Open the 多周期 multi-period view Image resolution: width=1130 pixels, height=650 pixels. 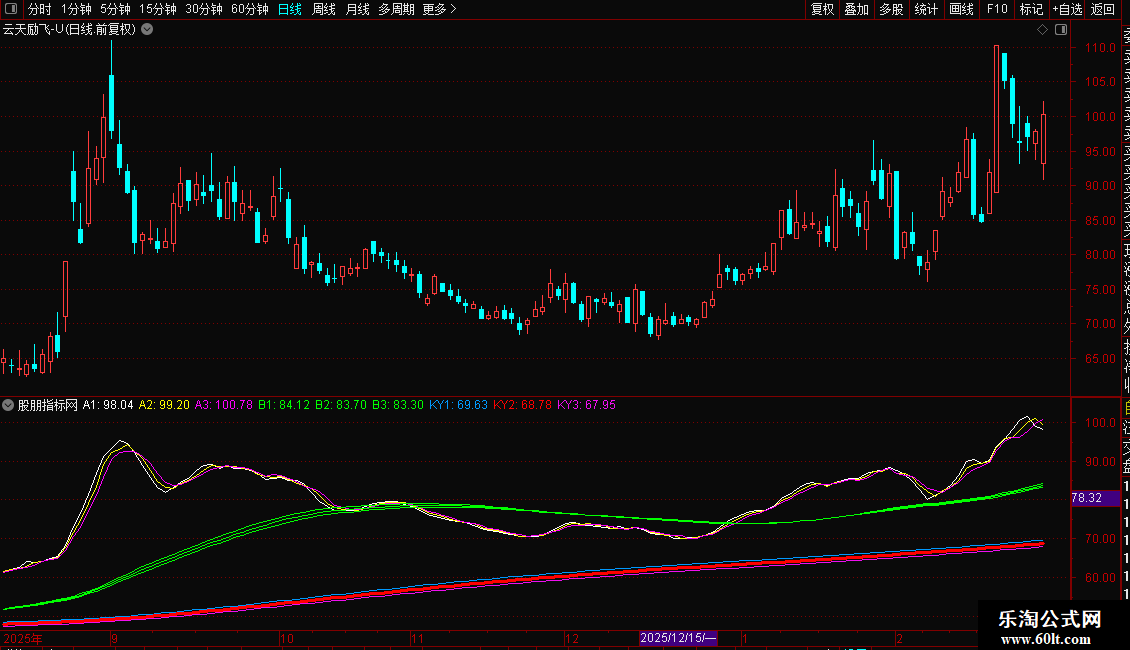(396, 9)
